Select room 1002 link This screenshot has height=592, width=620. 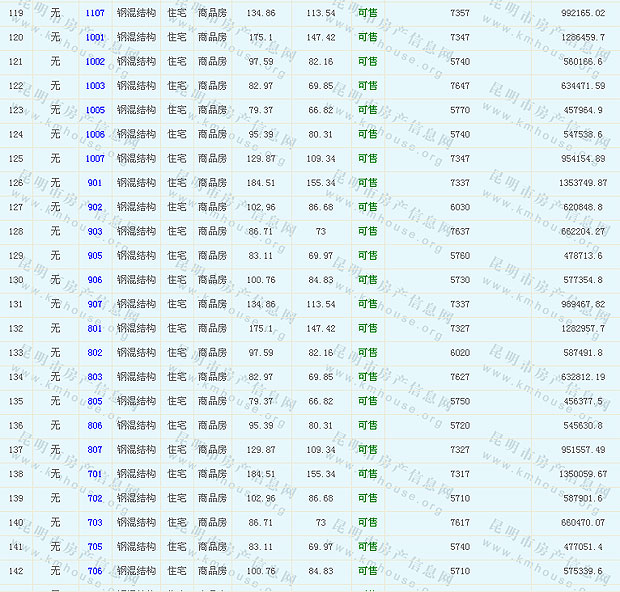(95, 61)
